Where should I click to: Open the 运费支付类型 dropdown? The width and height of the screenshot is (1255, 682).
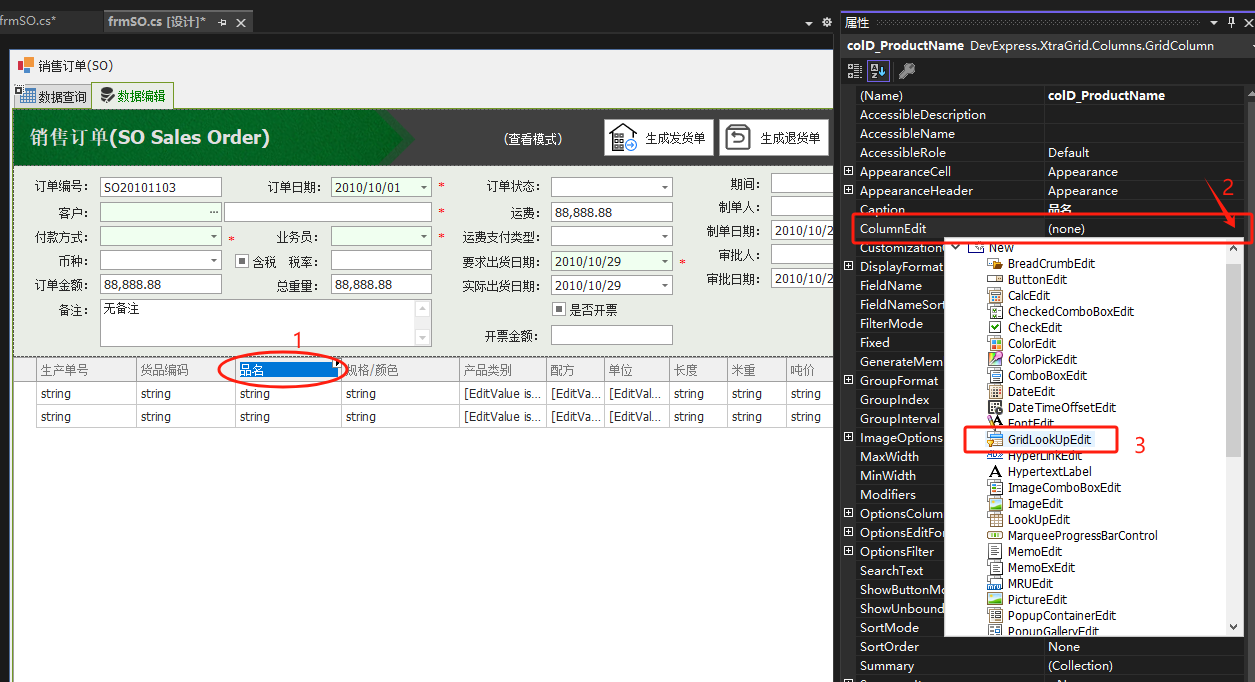(665, 237)
